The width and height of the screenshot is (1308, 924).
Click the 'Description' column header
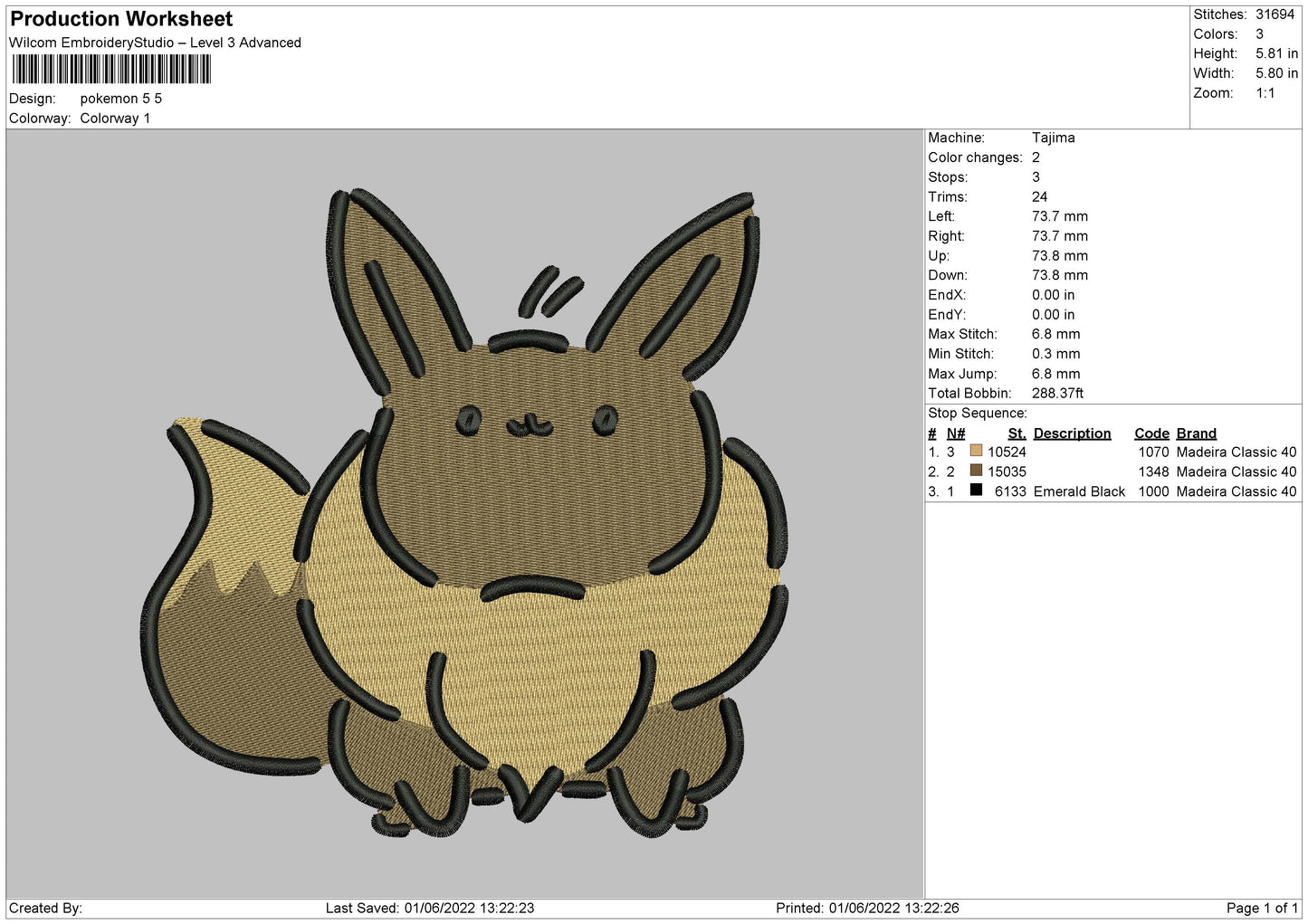(x=1073, y=433)
